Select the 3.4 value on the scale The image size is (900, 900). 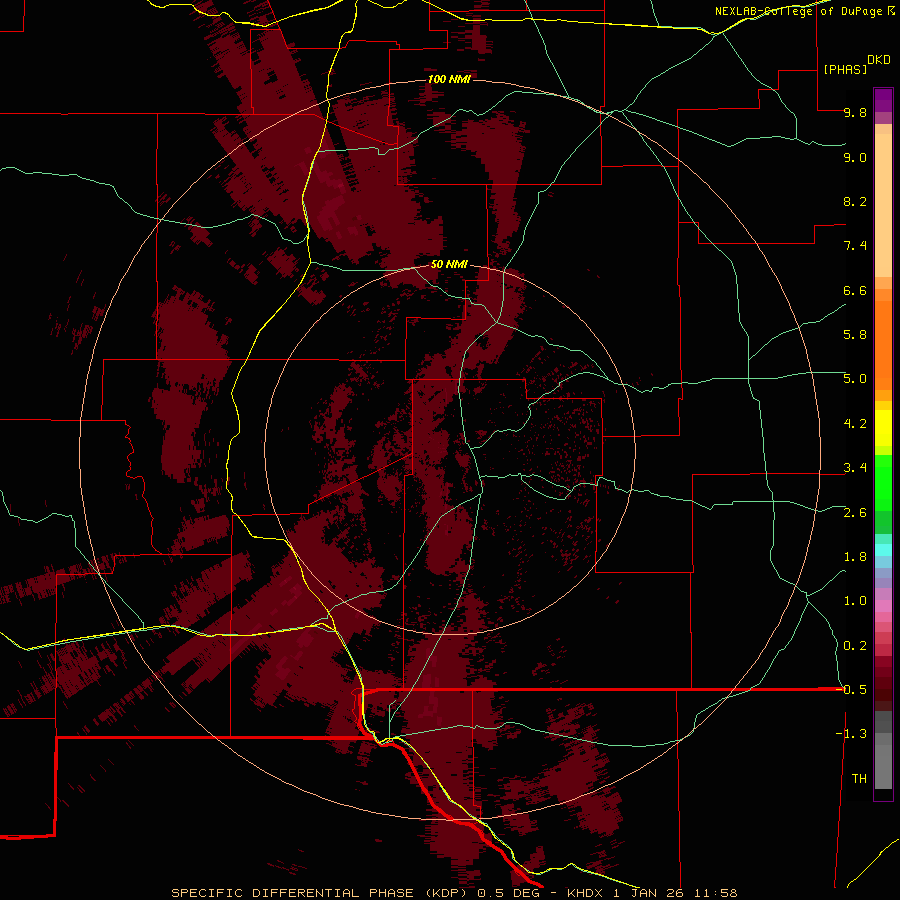(855, 468)
